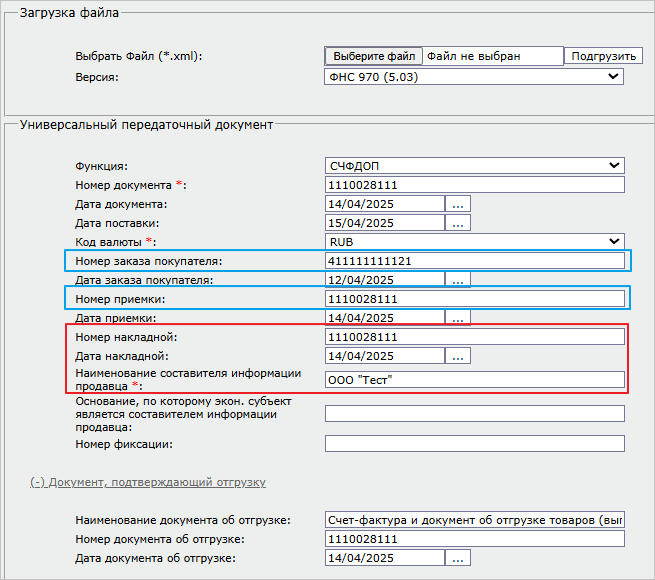Open date picker next to 'Дата документа'

tap(458, 204)
